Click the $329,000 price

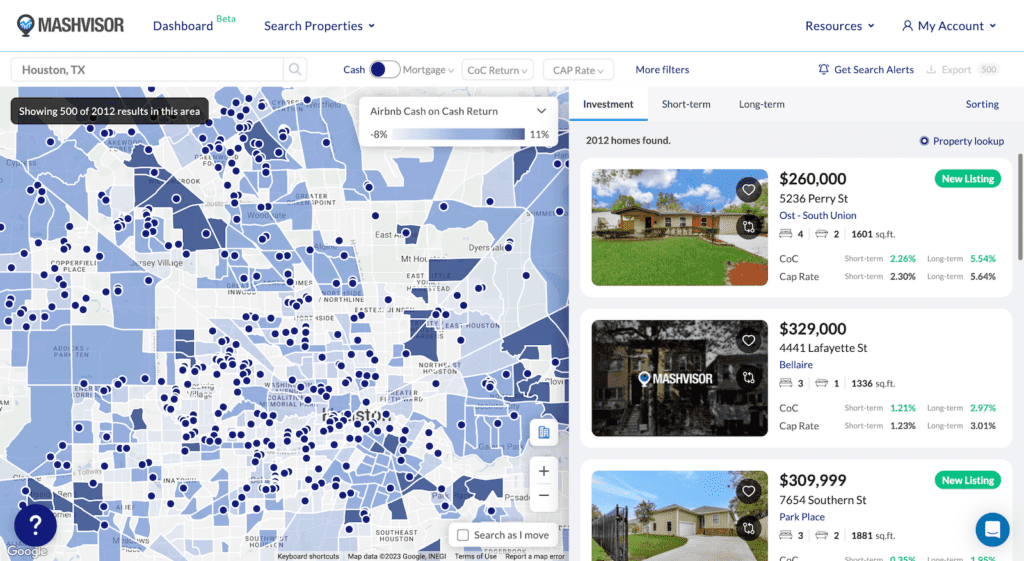pos(812,329)
